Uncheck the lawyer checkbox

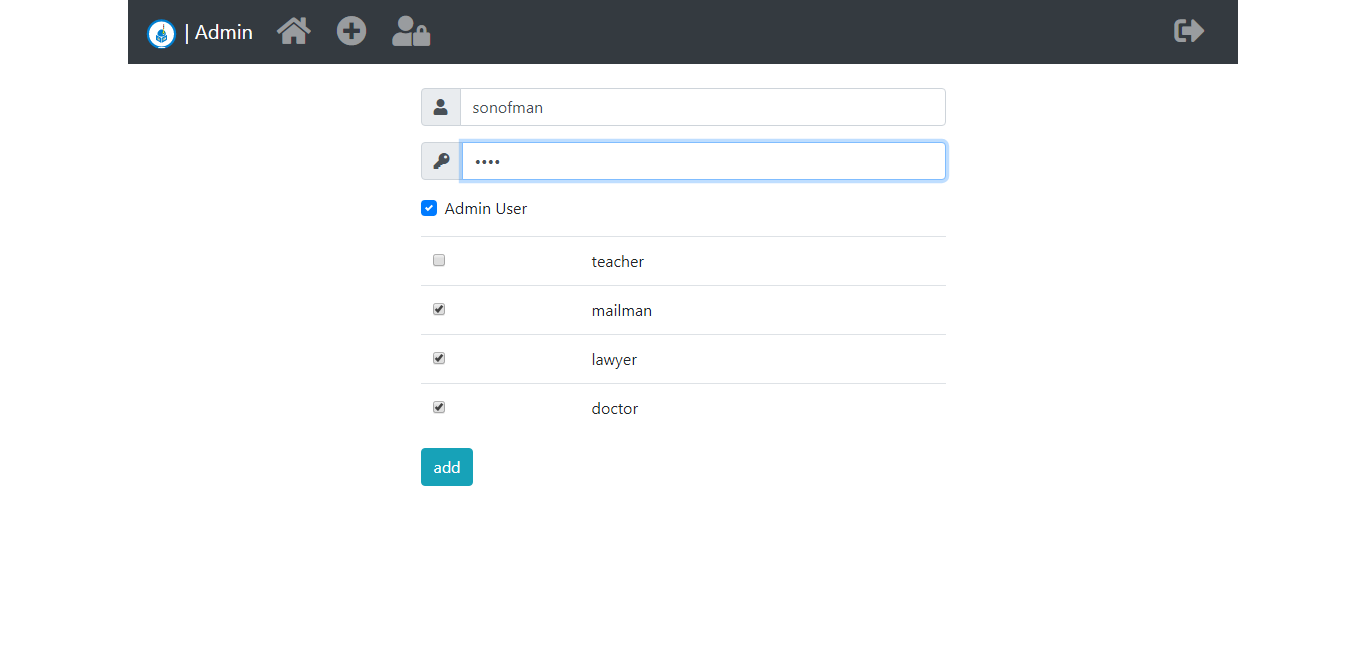439,358
